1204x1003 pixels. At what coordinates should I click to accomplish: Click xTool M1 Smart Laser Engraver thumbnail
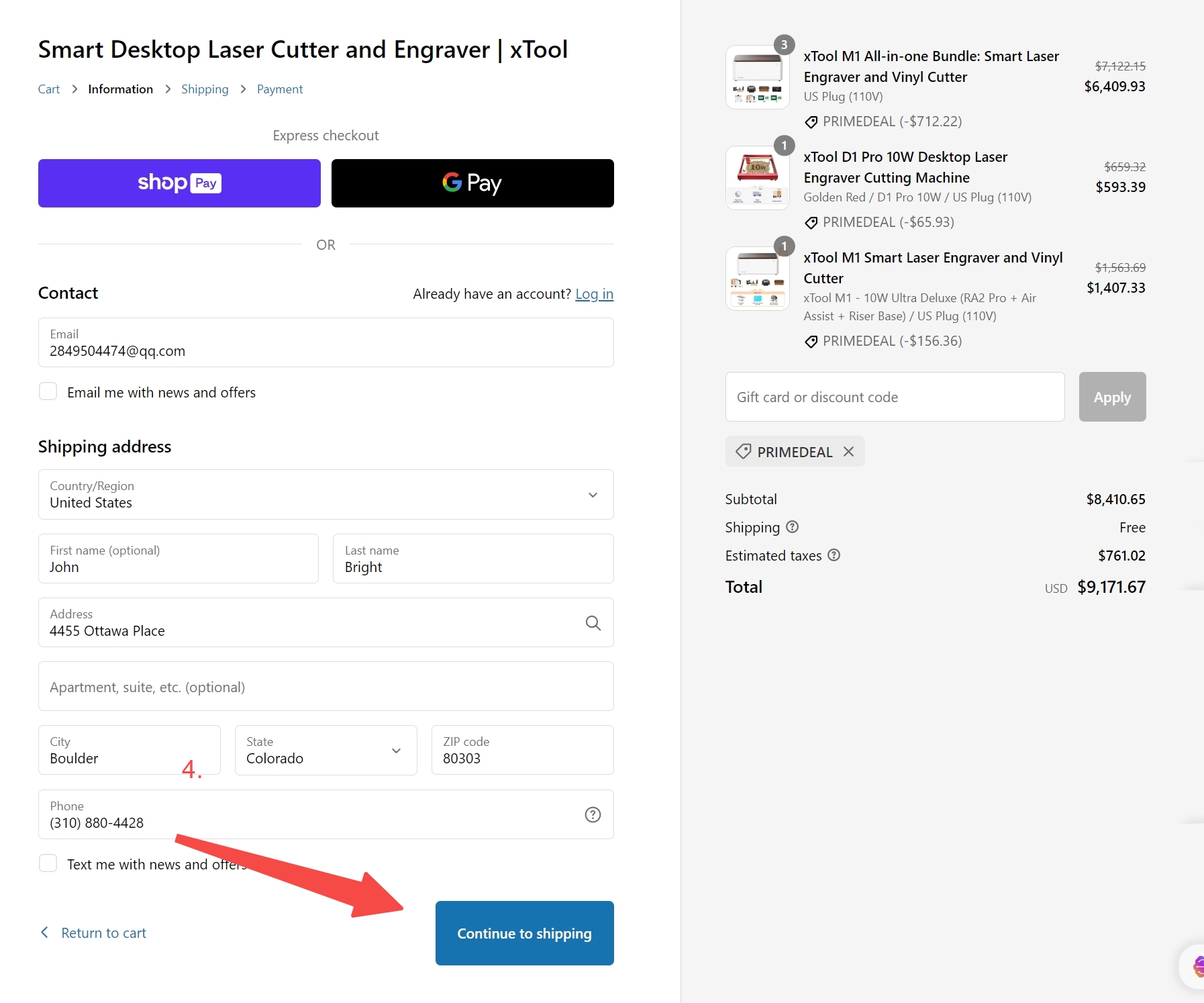pyautogui.click(x=758, y=279)
